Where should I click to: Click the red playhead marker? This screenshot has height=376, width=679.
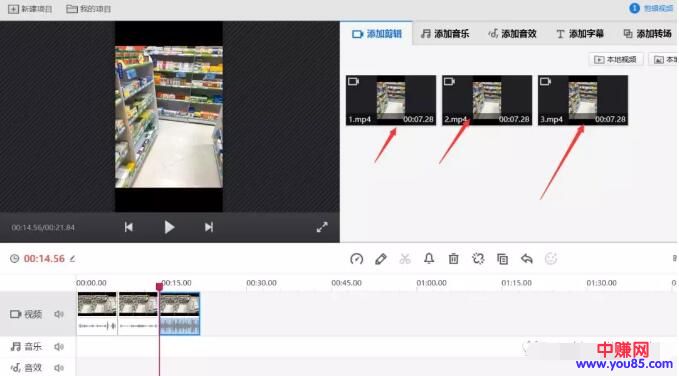159,286
